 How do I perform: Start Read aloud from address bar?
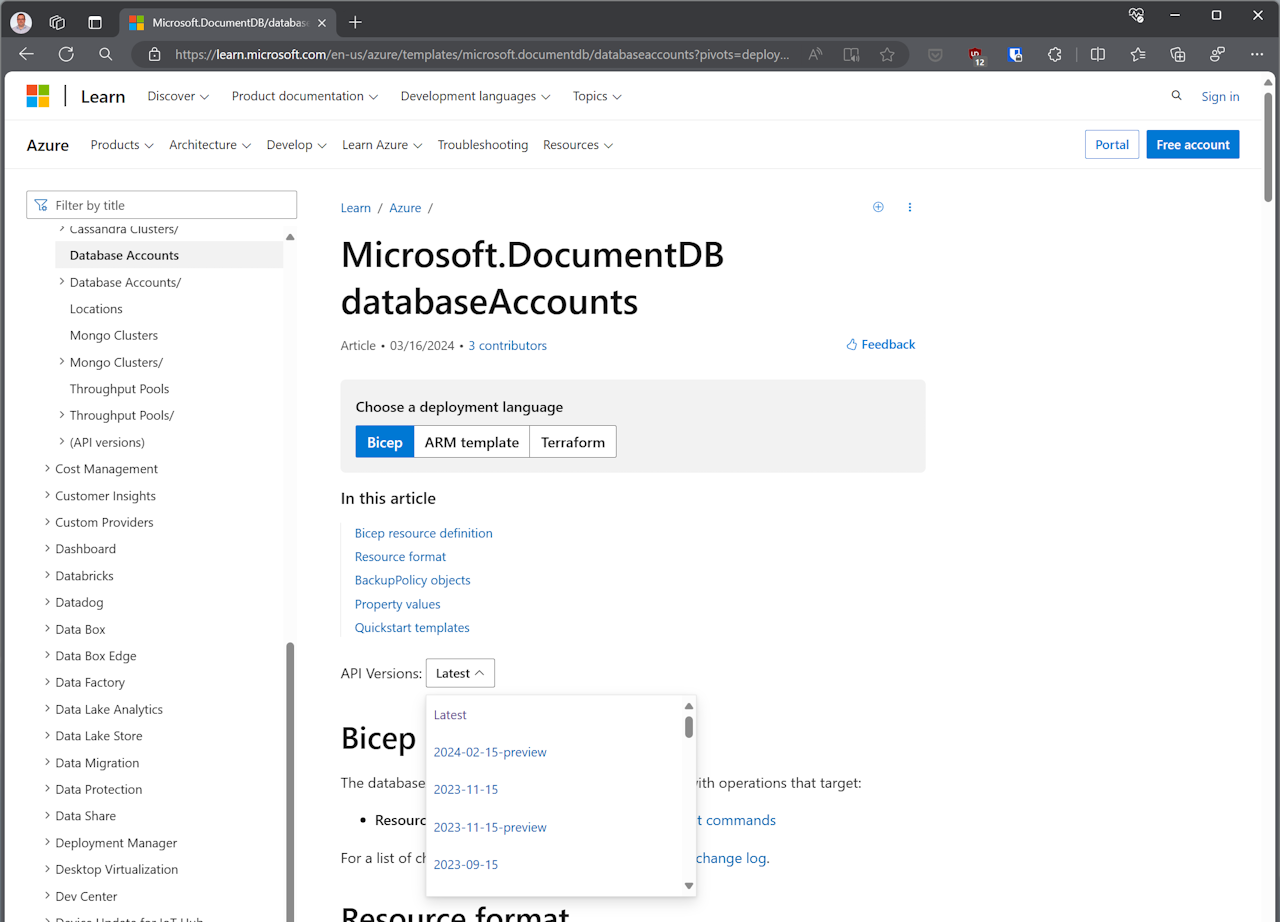815,55
